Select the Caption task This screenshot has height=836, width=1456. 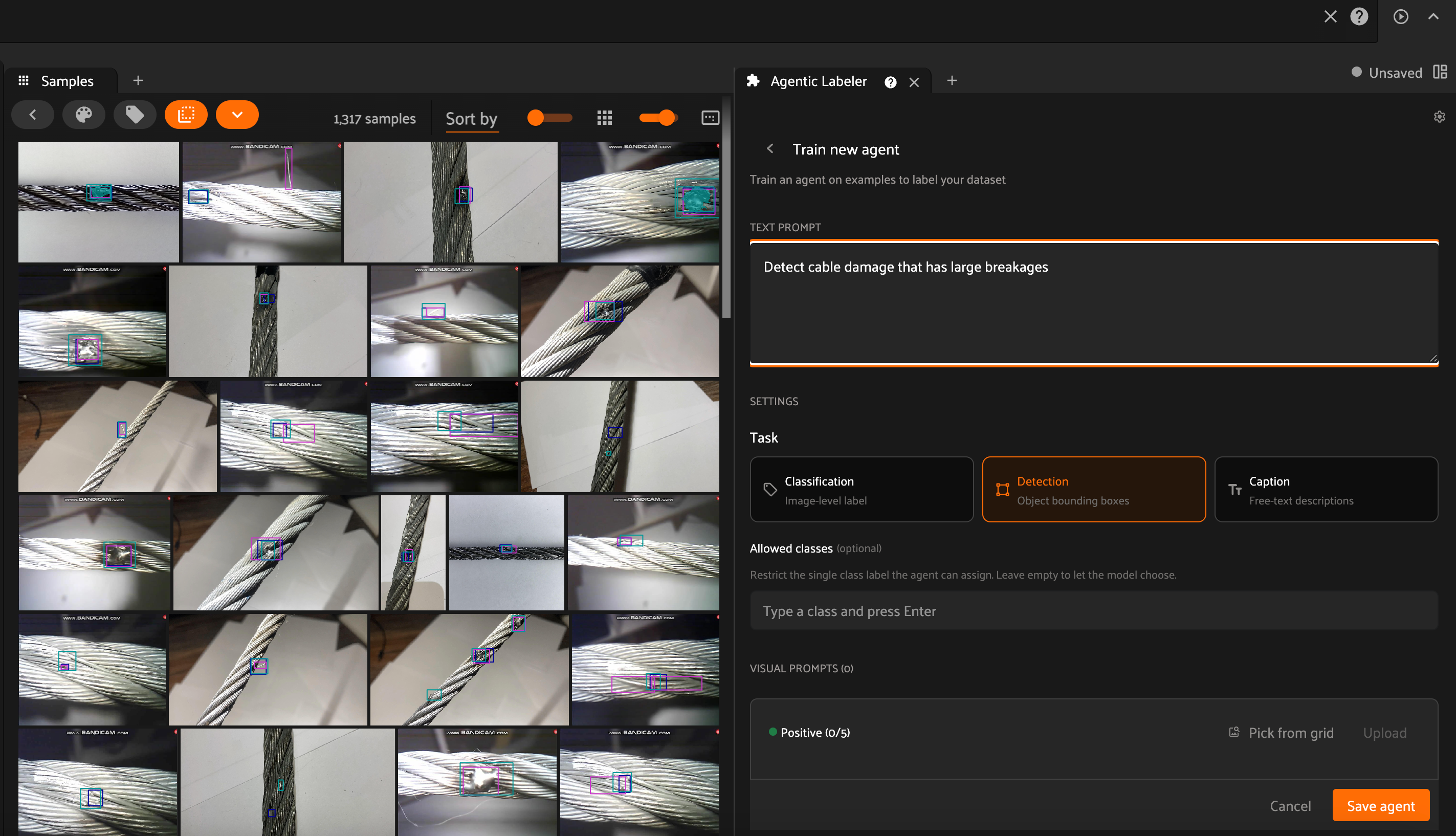[x=1326, y=489]
